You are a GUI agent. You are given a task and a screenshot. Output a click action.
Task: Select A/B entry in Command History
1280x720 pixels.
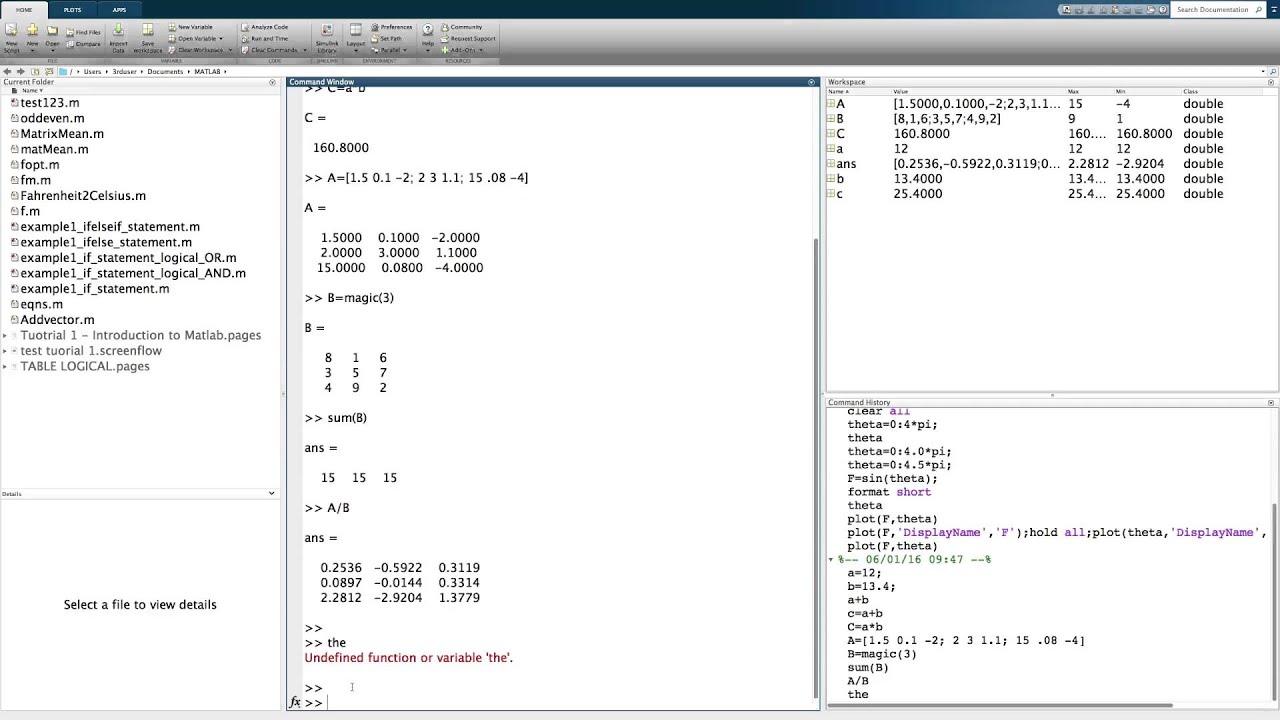point(858,681)
